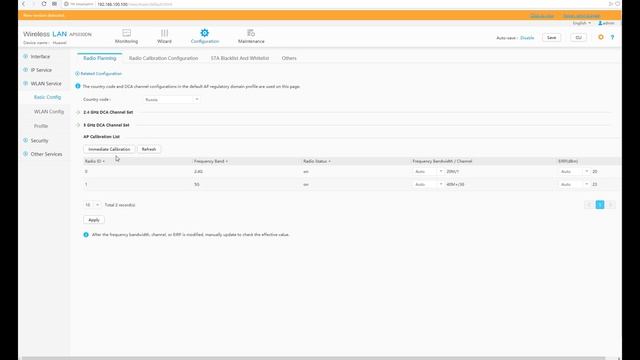Open the English language dropdown
The height and width of the screenshot is (360, 640).
point(582,23)
